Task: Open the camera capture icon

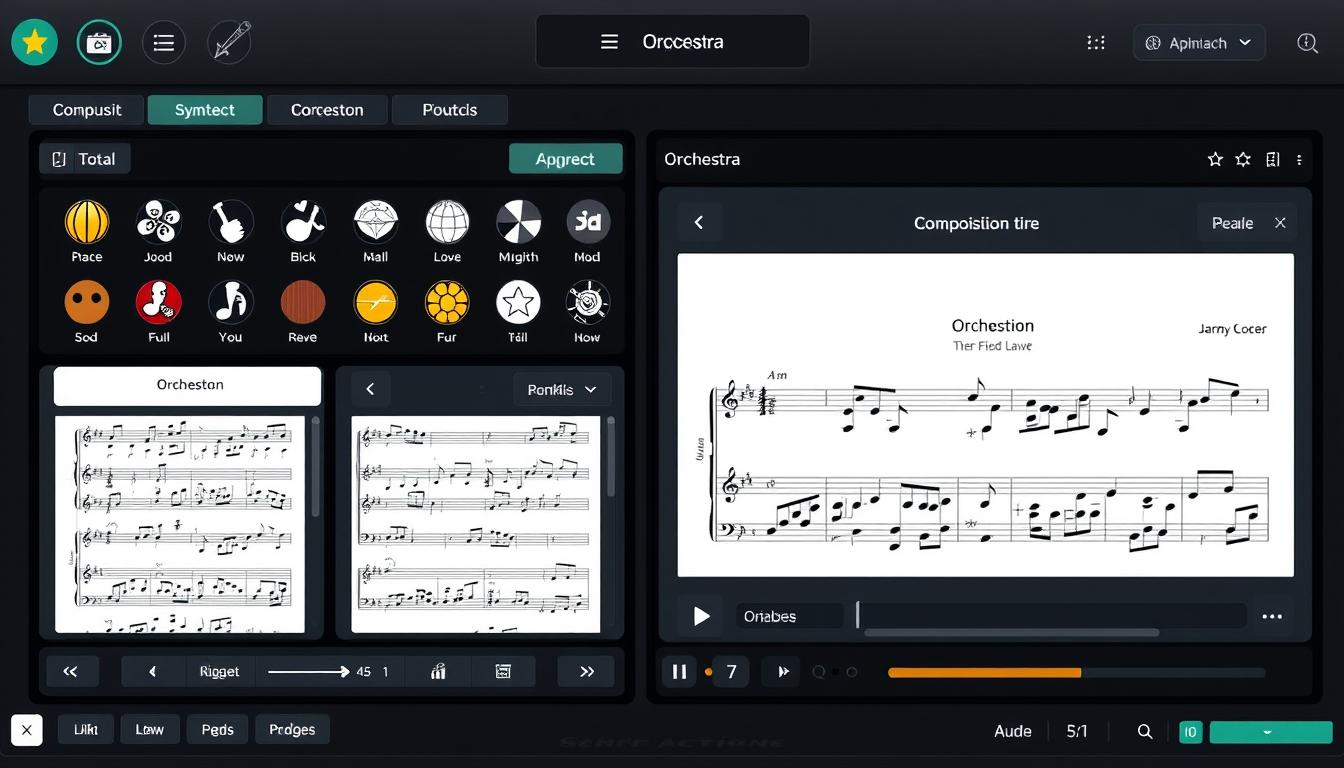Action: point(99,42)
